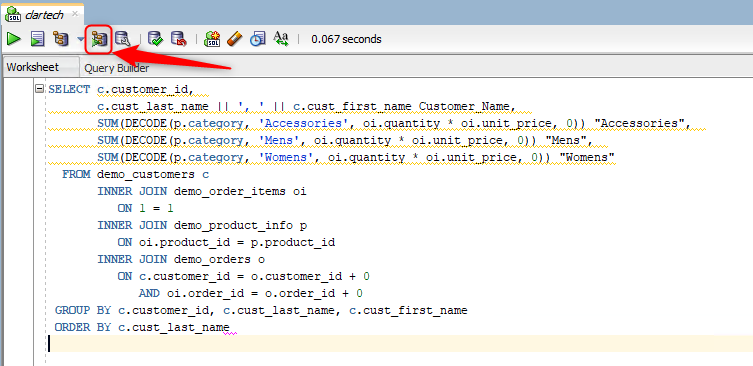
Task: Open an Unshared SQL Worksheet
Action: (x=212, y=39)
